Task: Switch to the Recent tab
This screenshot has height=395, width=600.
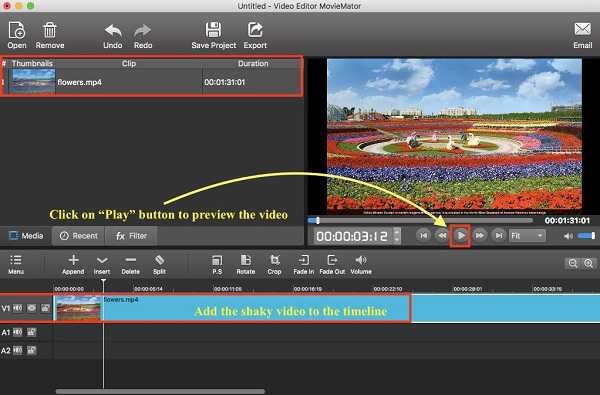Action: click(x=79, y=236)
